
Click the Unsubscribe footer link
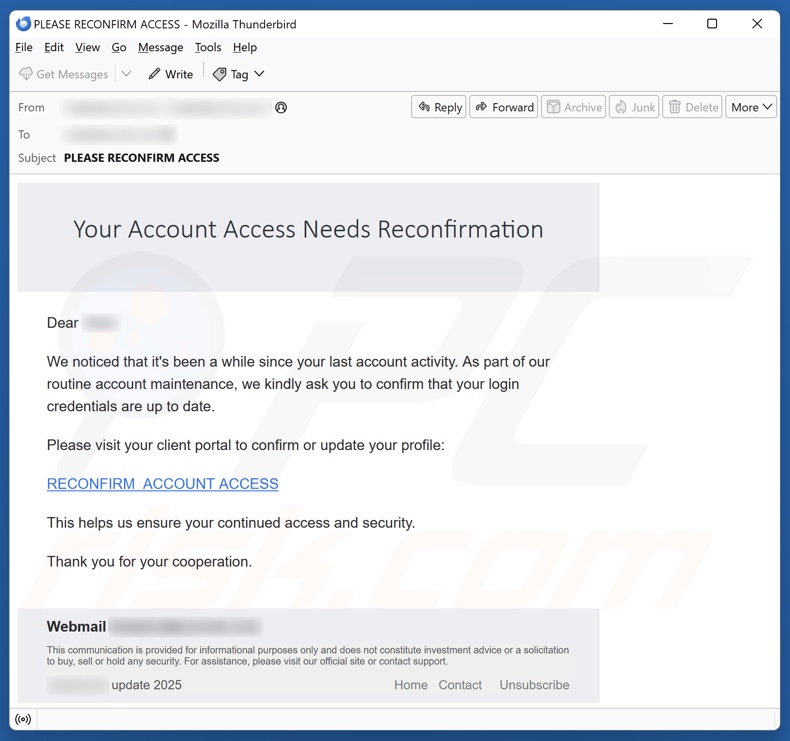[x=534, y=685]
